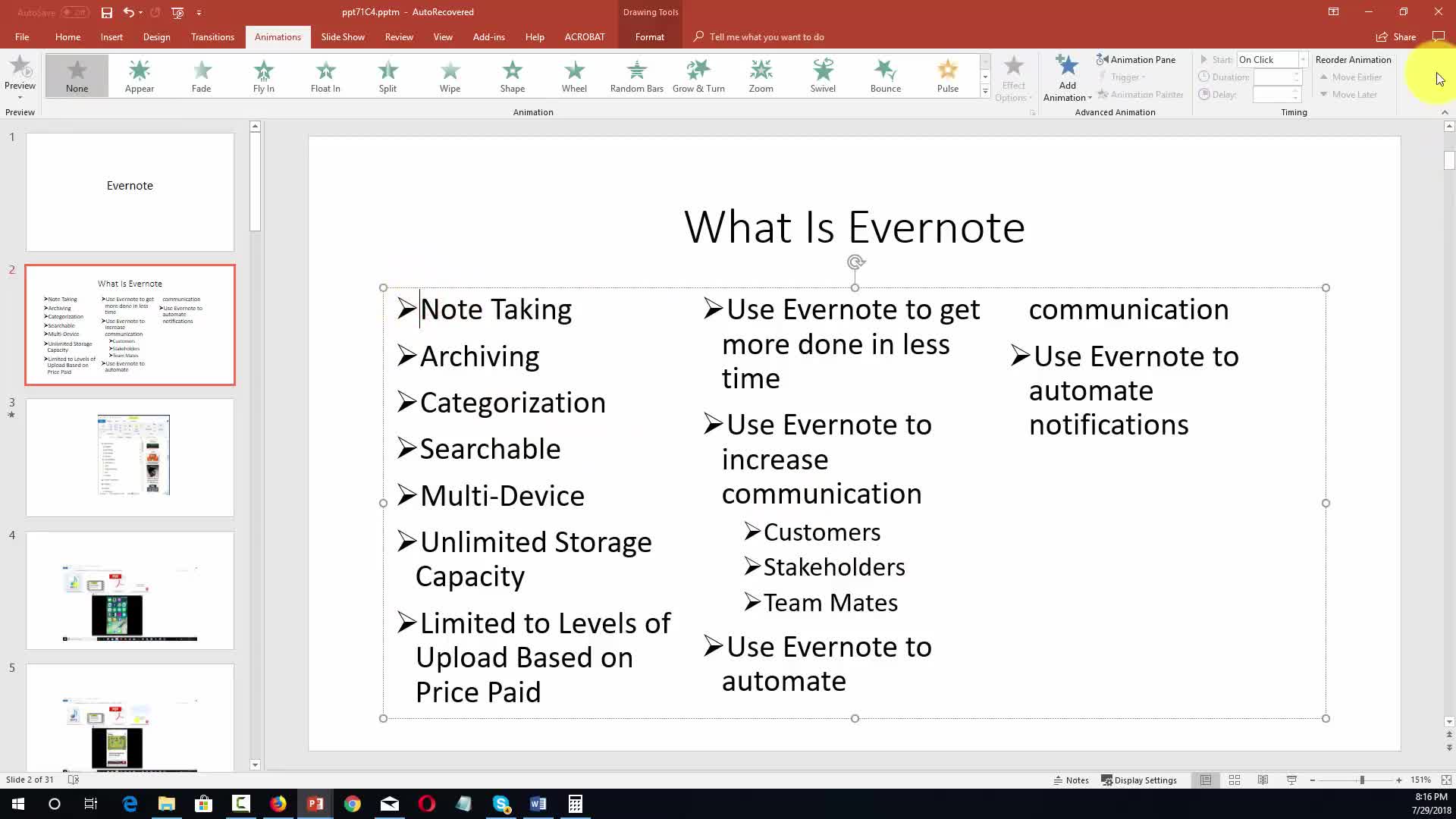Viewport: 1456px width, 819px height.
Task: Click the zoom out minus button
Action: (x=1313, y=780)
